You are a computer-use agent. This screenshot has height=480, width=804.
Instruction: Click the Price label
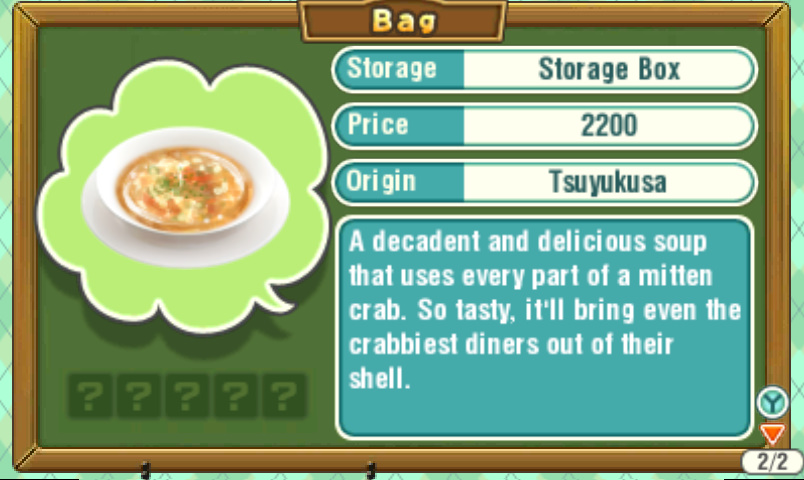tap(378, 125)
